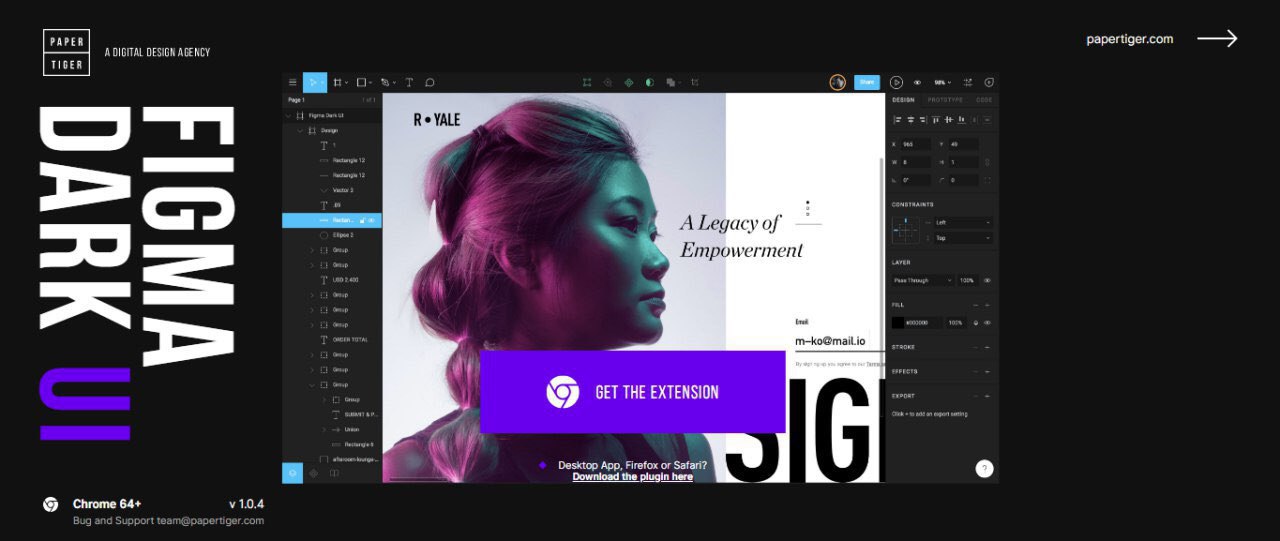Open vertical constraint Top dropdown
The image size is (1280, 541).
(963, 238)
